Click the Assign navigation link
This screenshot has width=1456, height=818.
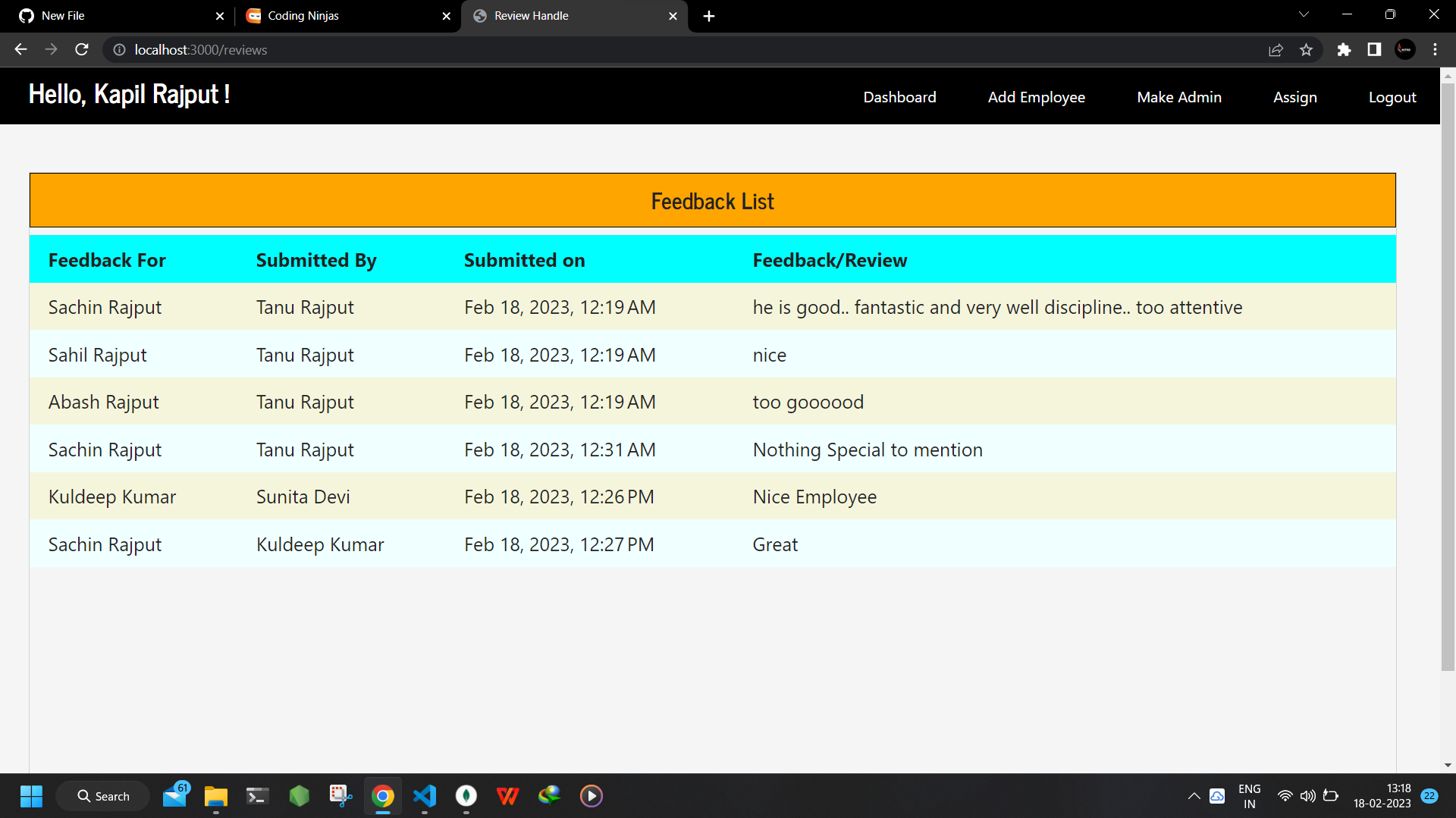tap(1295, 97)
